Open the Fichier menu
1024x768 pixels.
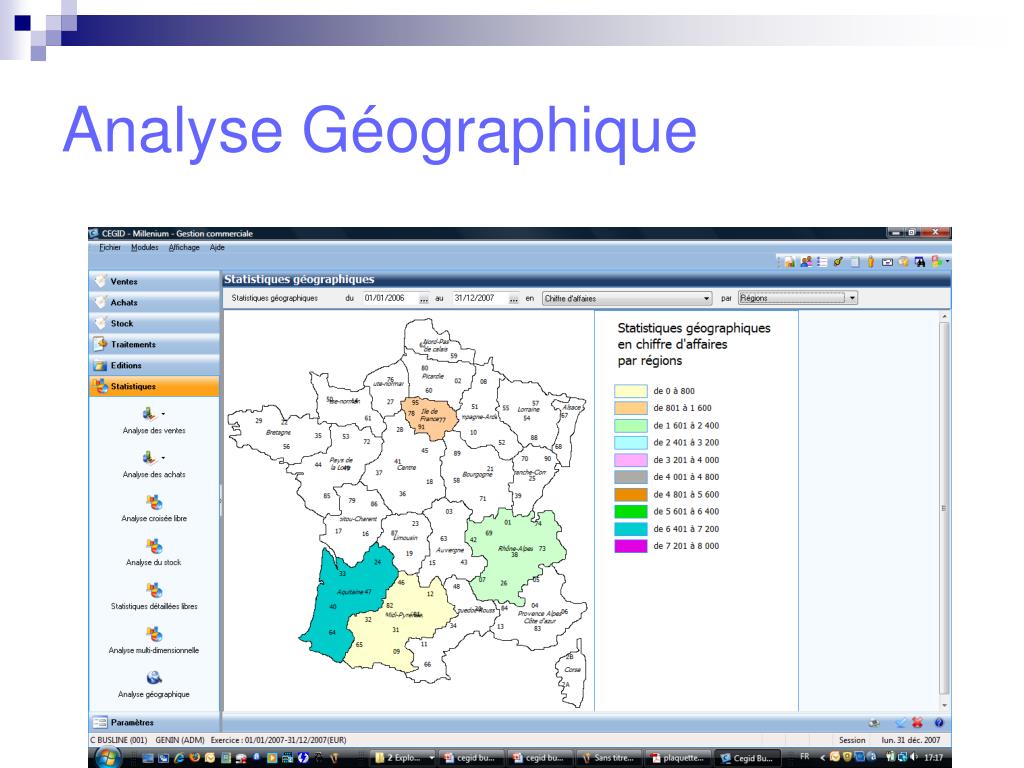tap(110, 248)
